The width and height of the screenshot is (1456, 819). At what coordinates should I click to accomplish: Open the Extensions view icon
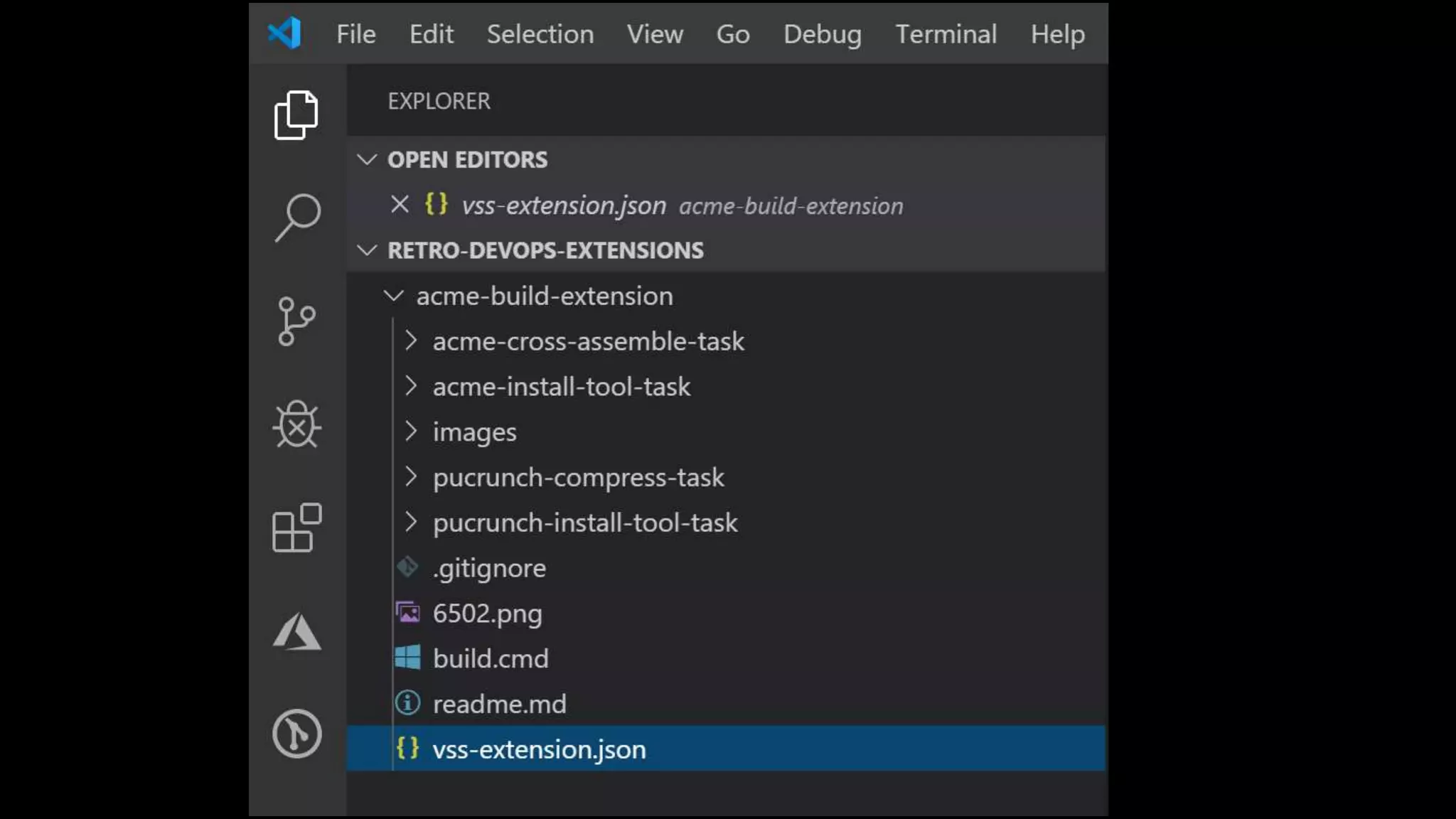pyautogui.click(x=296, y=528)
